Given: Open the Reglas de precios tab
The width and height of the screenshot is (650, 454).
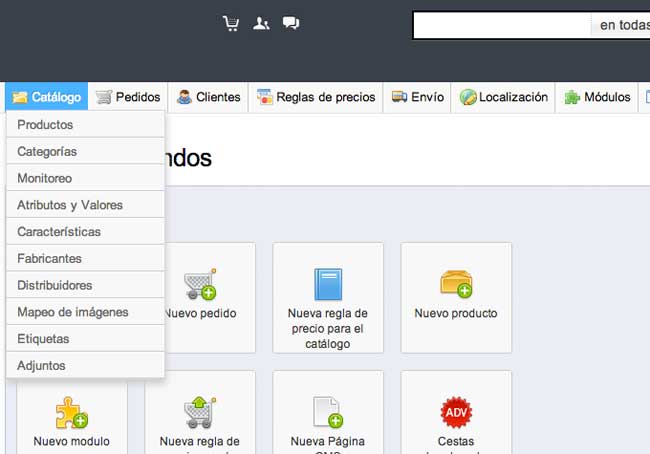Looking at the screenshot, I should [316, 97].
